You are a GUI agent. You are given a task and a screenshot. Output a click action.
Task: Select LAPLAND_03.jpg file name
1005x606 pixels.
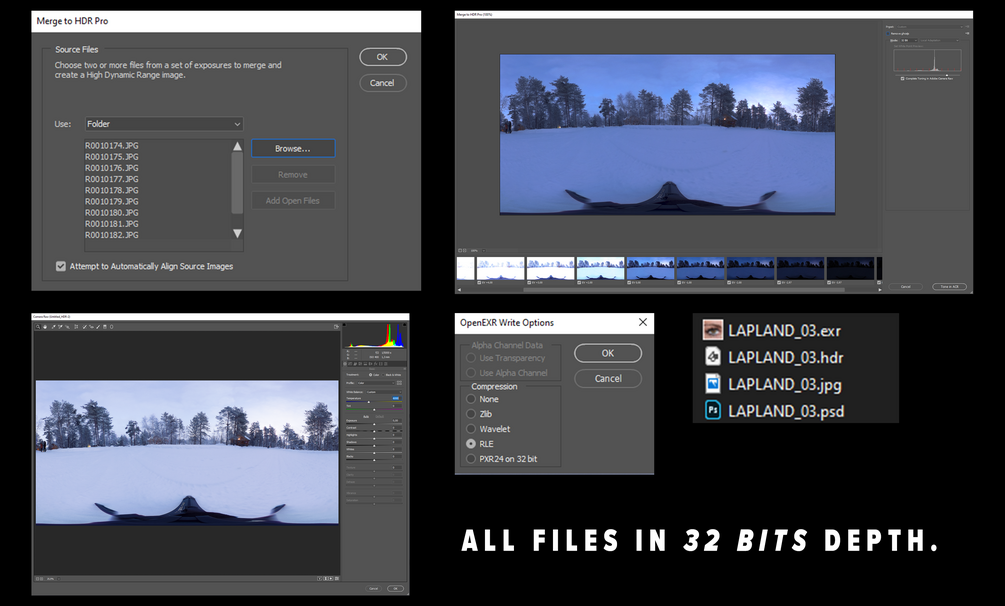click(x=785, y=385)
